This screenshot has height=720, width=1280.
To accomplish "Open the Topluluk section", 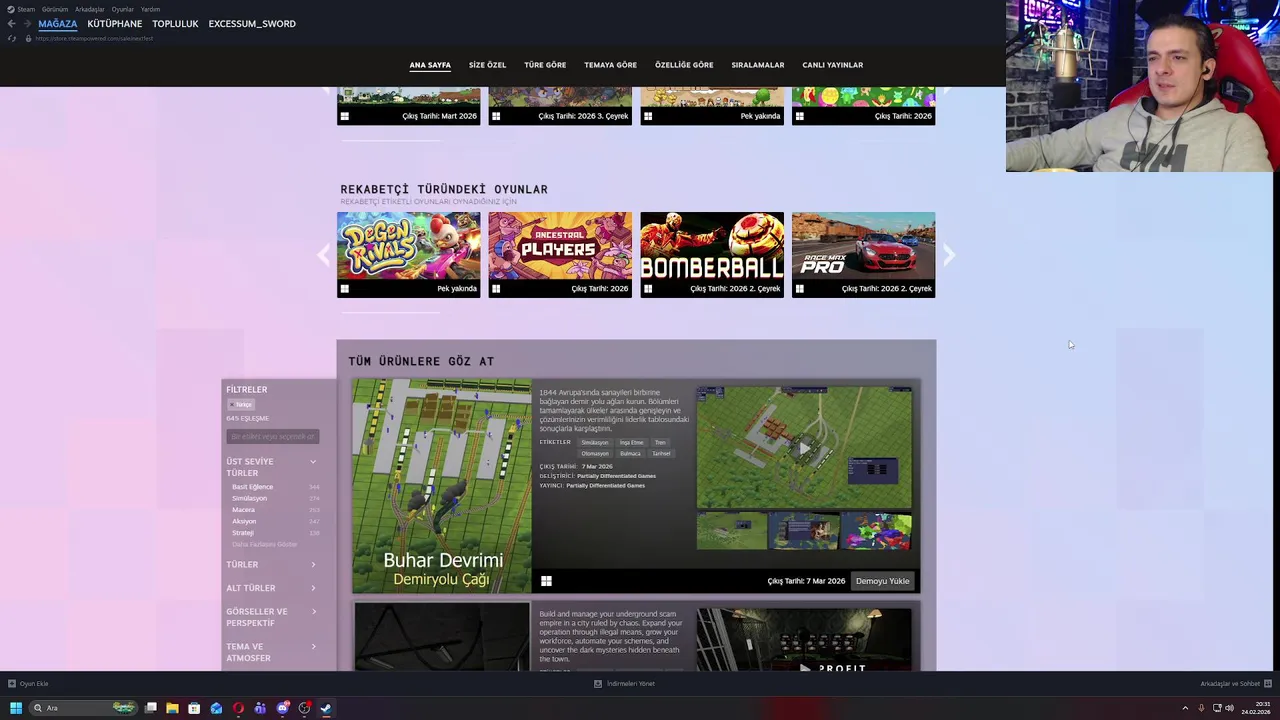I will [x=175, y=24].
